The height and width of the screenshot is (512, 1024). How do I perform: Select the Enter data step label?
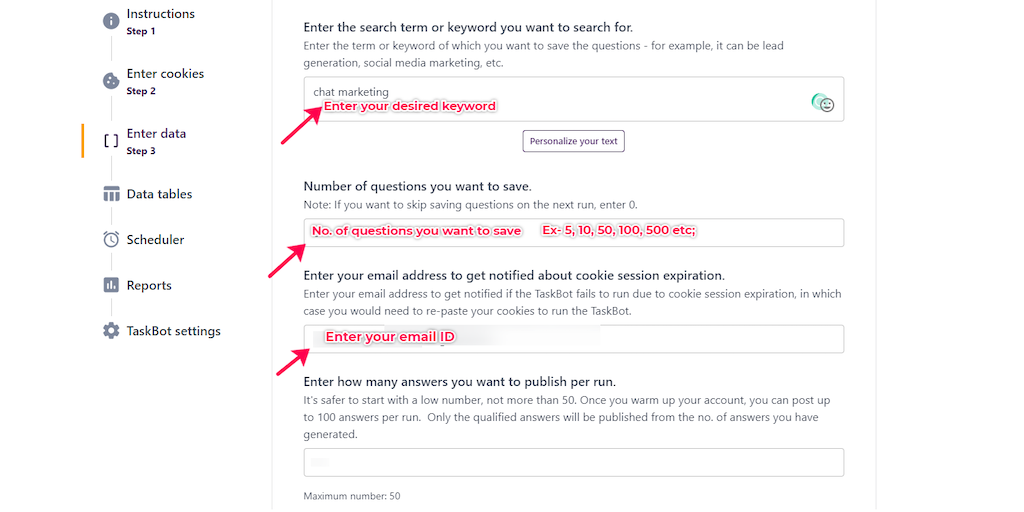[156, 134]
